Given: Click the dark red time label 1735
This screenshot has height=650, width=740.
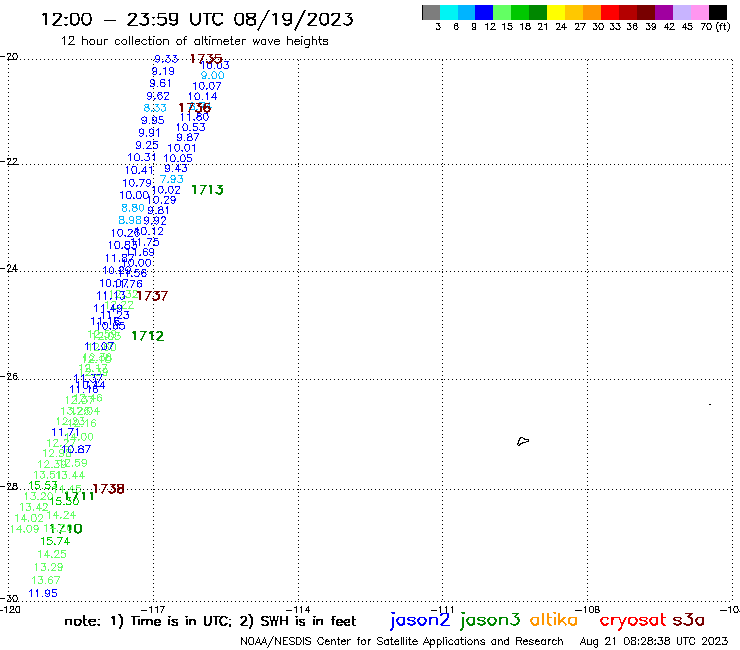Looking at the screenshot, I should tap(206, 59).
